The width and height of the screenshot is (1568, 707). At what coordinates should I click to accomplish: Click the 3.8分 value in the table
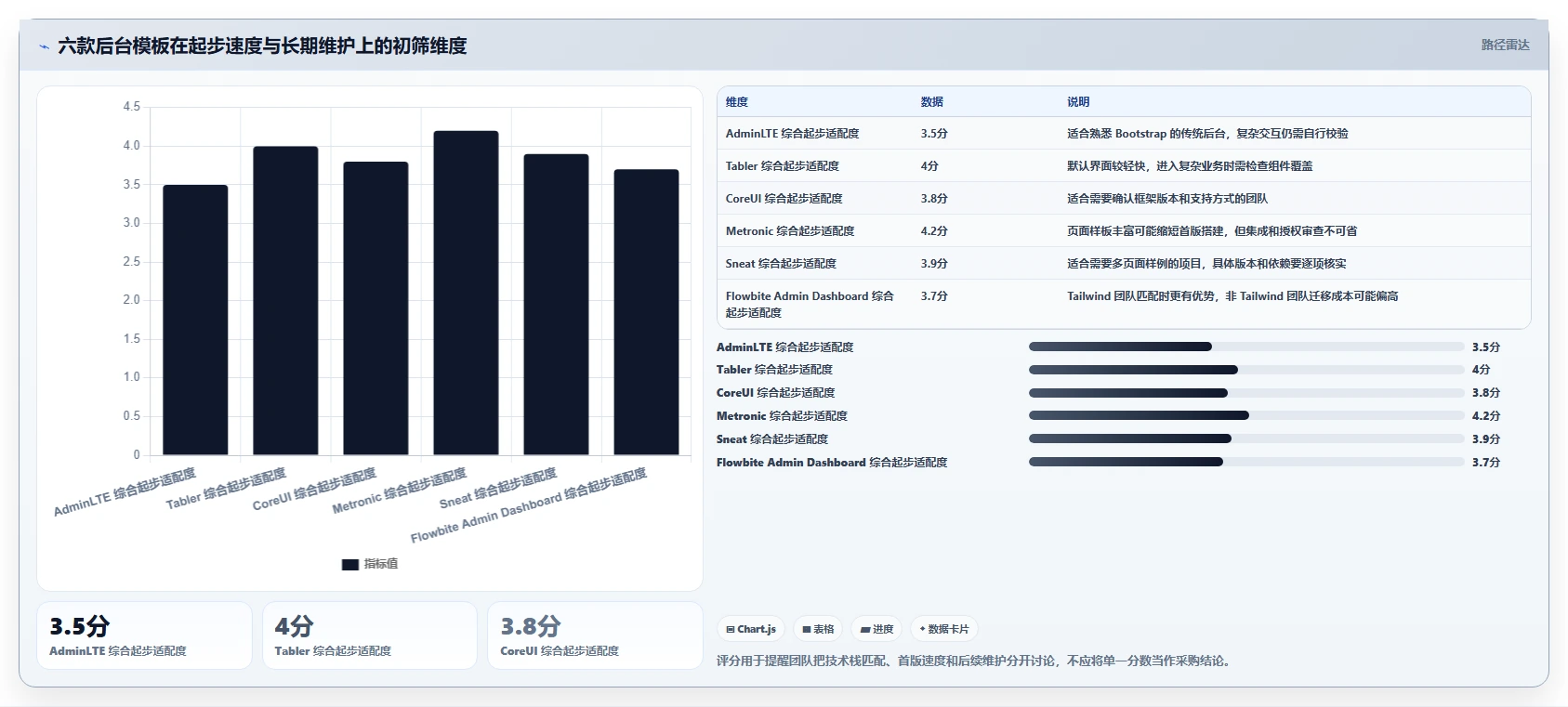point(934,199)
